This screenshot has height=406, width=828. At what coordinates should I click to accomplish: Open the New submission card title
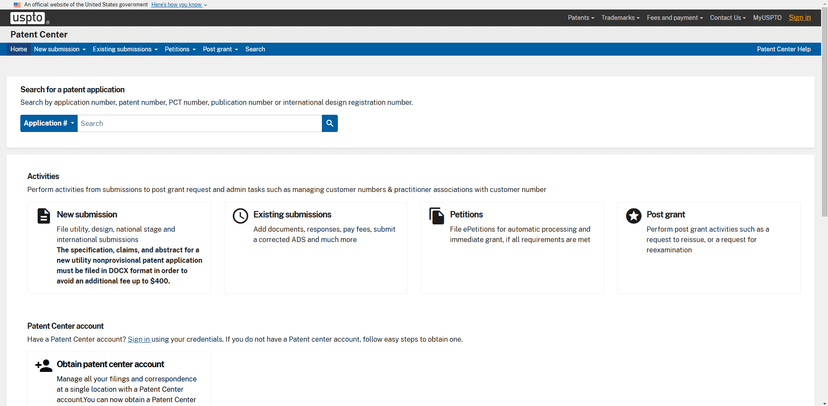87,215
